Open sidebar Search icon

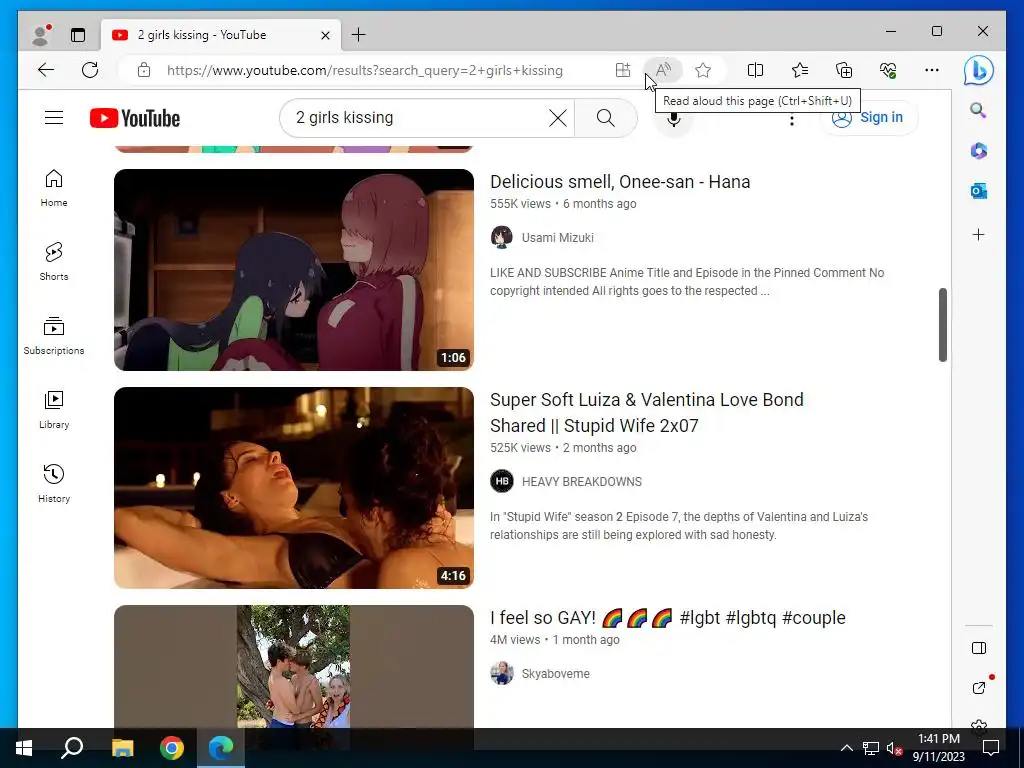[x=978, y=110]
